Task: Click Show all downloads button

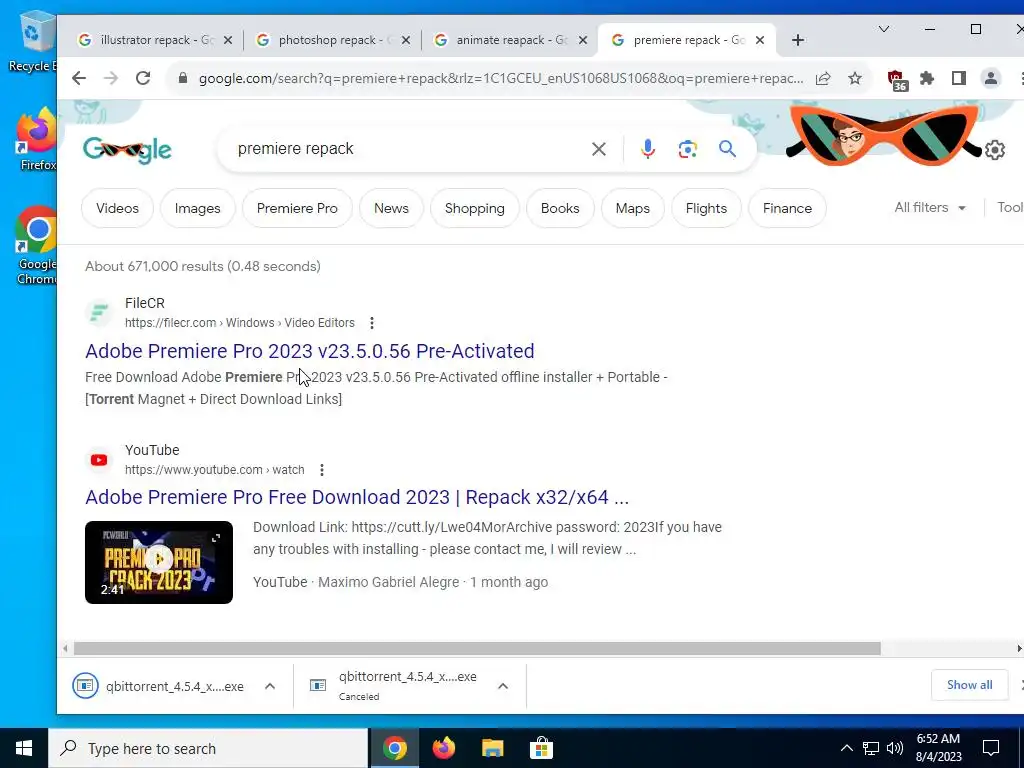Action: pos(969,685)
